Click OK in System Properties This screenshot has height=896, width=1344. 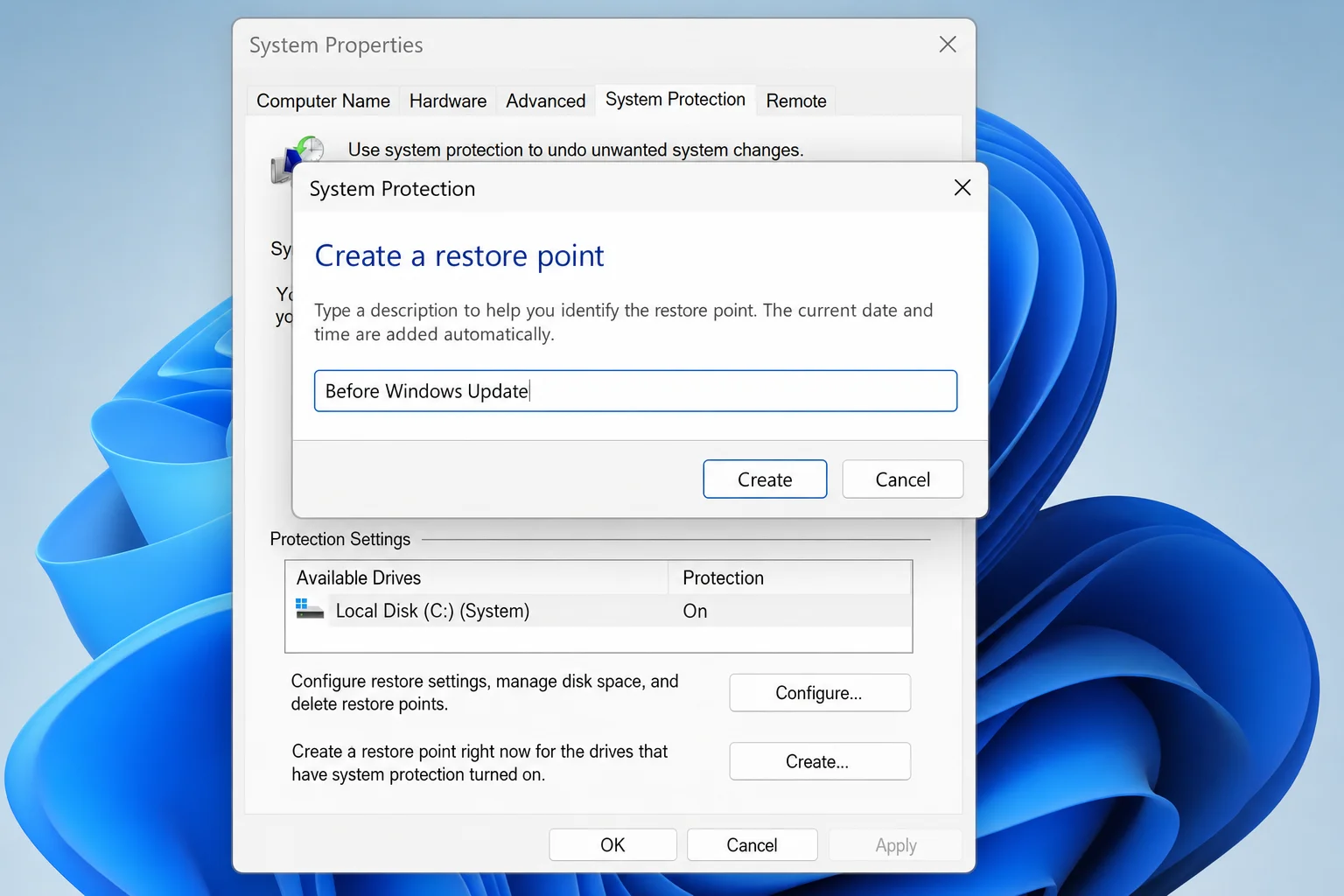click(612, 845)
